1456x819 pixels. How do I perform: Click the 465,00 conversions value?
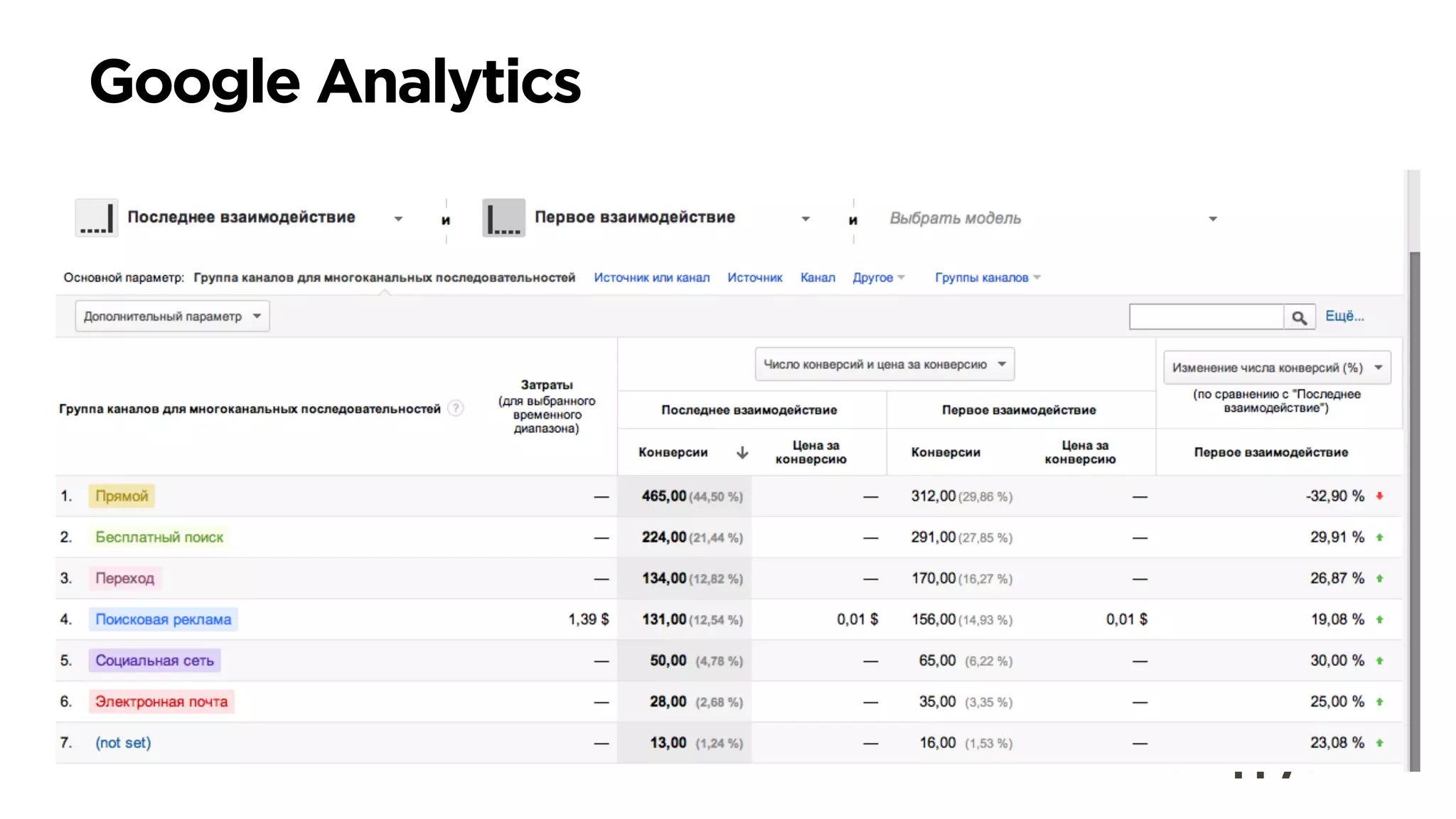click(664, 496)
